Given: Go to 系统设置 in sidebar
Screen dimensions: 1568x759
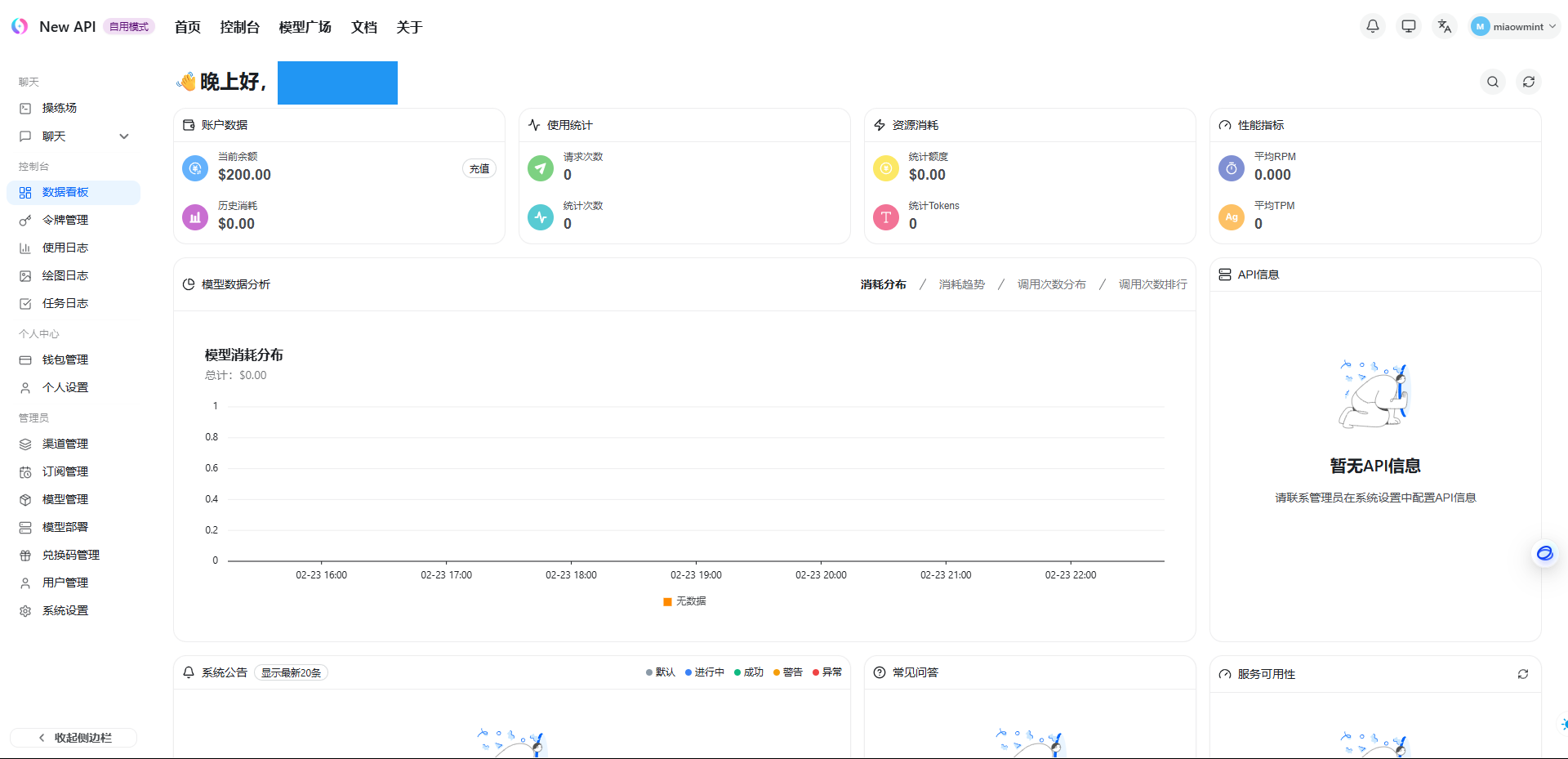Looking at the screenshot, I should coord(65,610).
